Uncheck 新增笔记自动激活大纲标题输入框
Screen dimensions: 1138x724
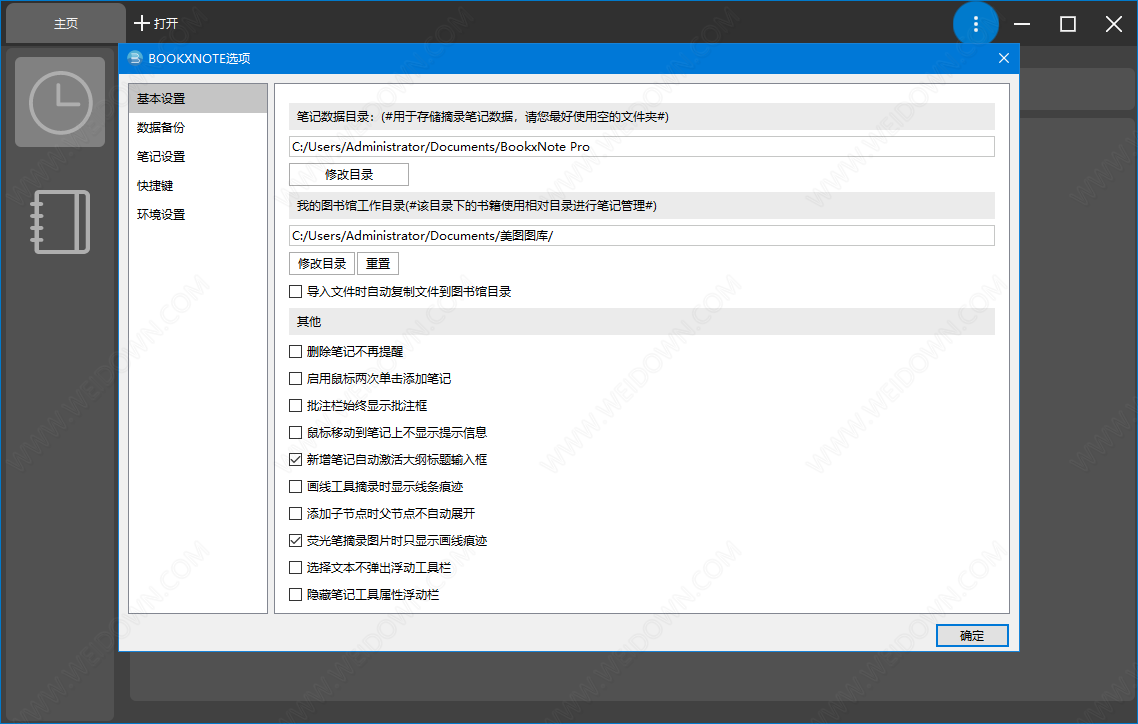pos(295,459)
